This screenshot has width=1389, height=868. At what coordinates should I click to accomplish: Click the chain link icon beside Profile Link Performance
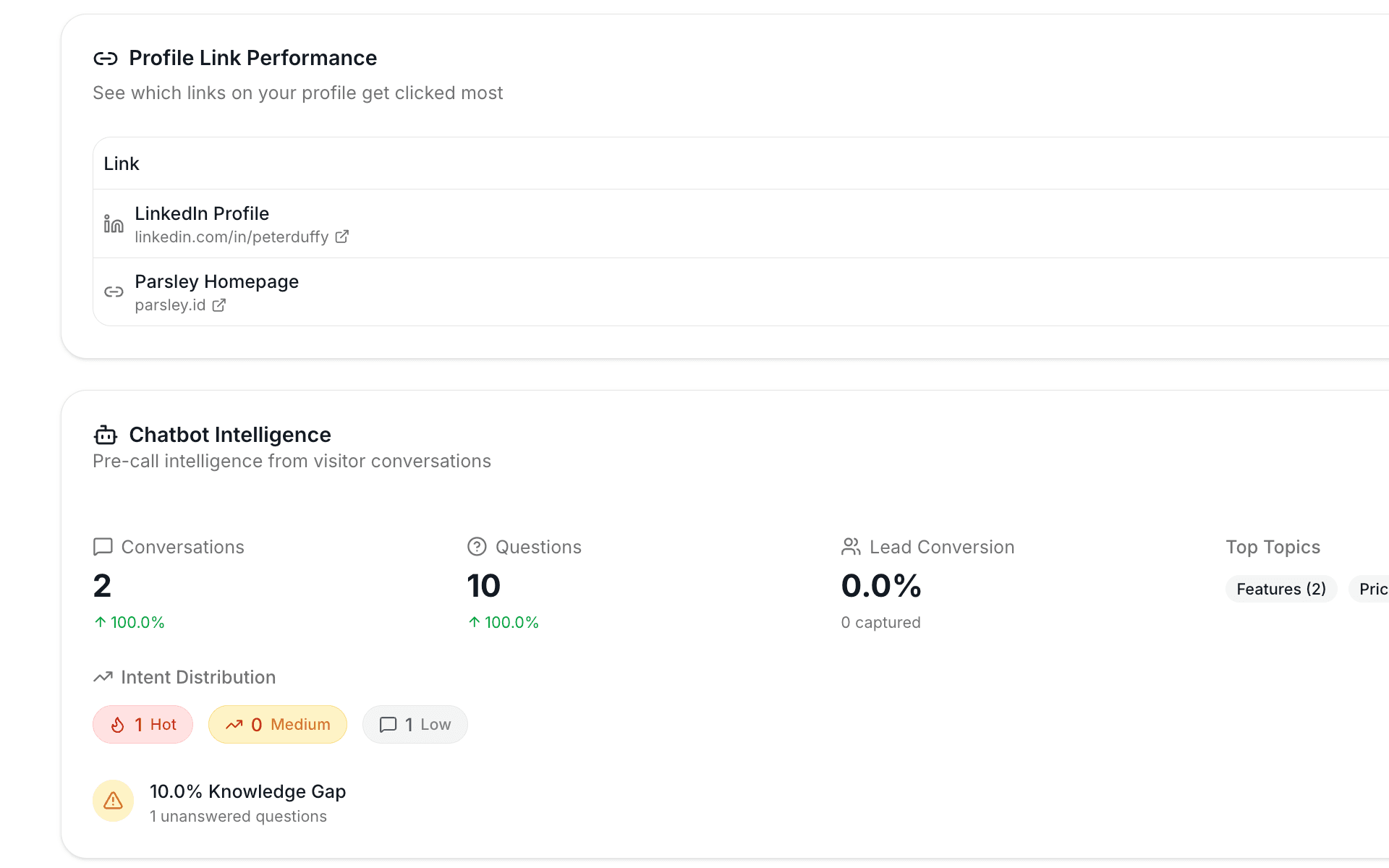107,58
